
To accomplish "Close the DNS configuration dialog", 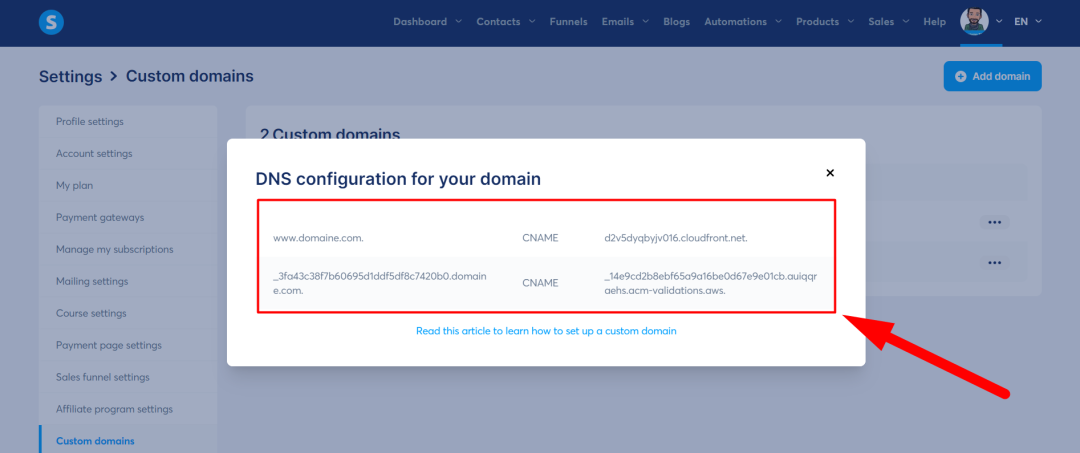I will [x=830, y=173].
